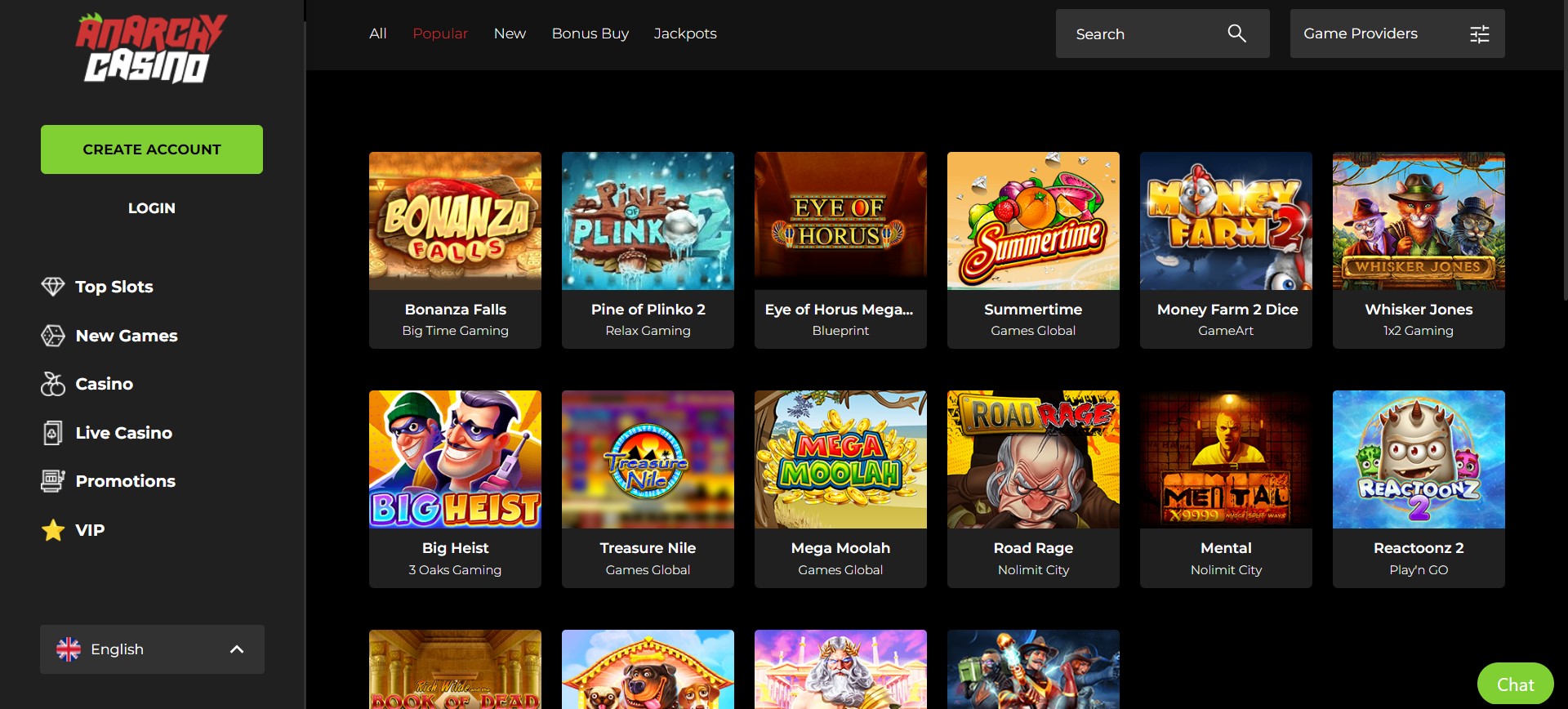Click the magnifying glass search icon
The height and width of the screenshot is (709, 1568).
(1236, 33)
